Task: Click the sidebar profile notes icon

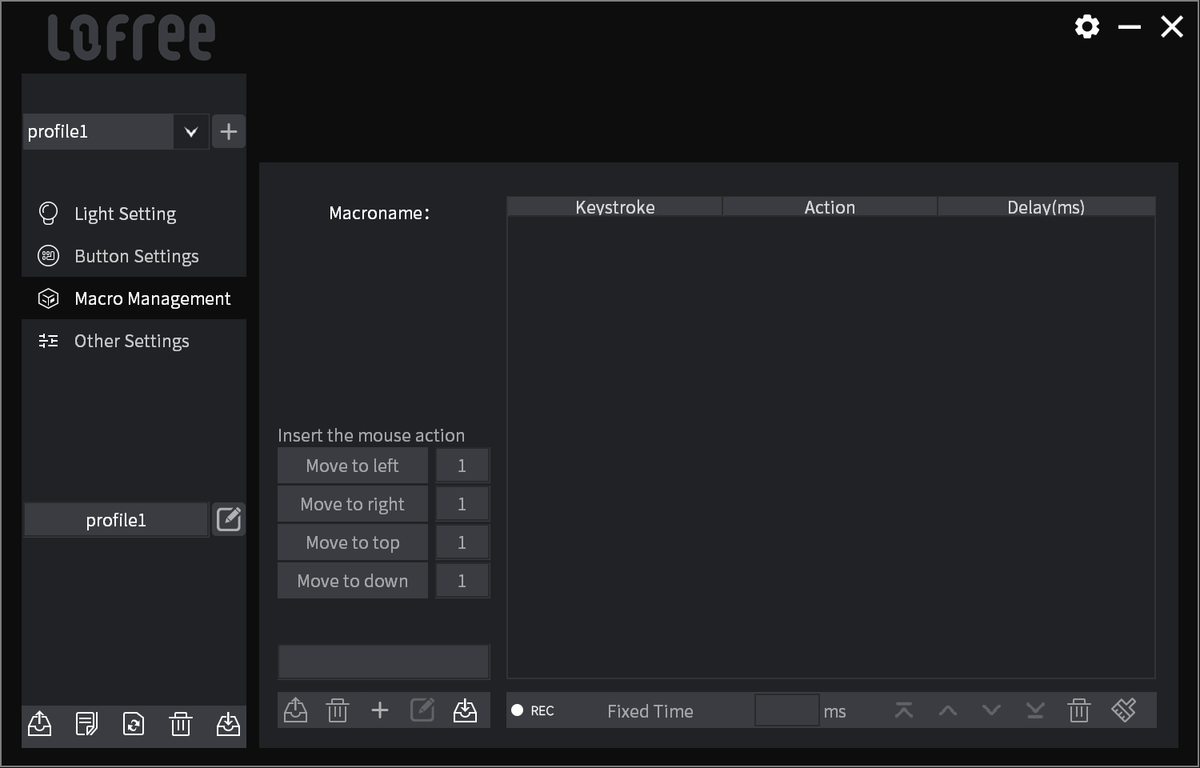Action: point(86,723)
